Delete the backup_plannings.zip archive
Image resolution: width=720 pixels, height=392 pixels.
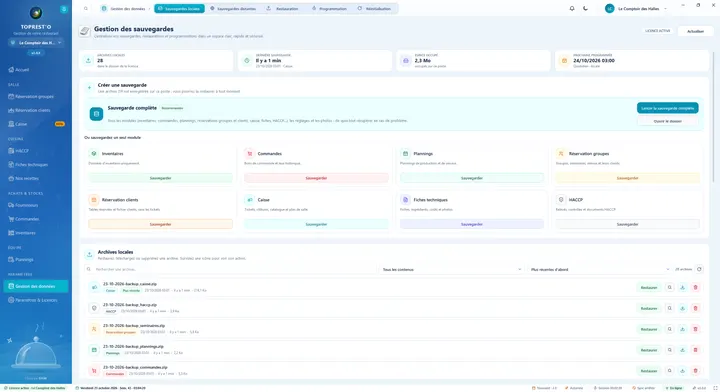click(x=695, y=350)
